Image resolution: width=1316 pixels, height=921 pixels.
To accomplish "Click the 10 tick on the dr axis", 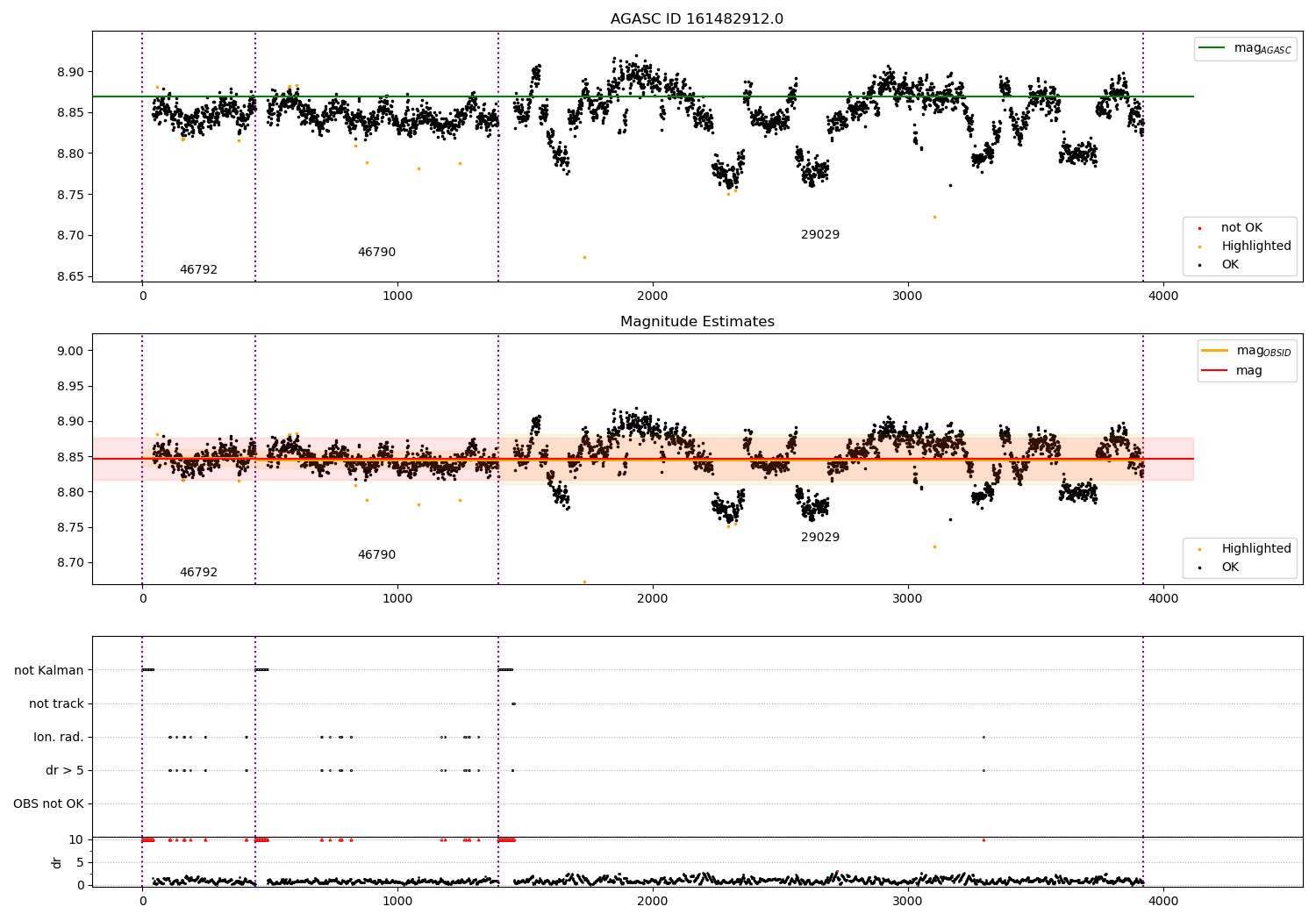I will (x=76, y=839).
